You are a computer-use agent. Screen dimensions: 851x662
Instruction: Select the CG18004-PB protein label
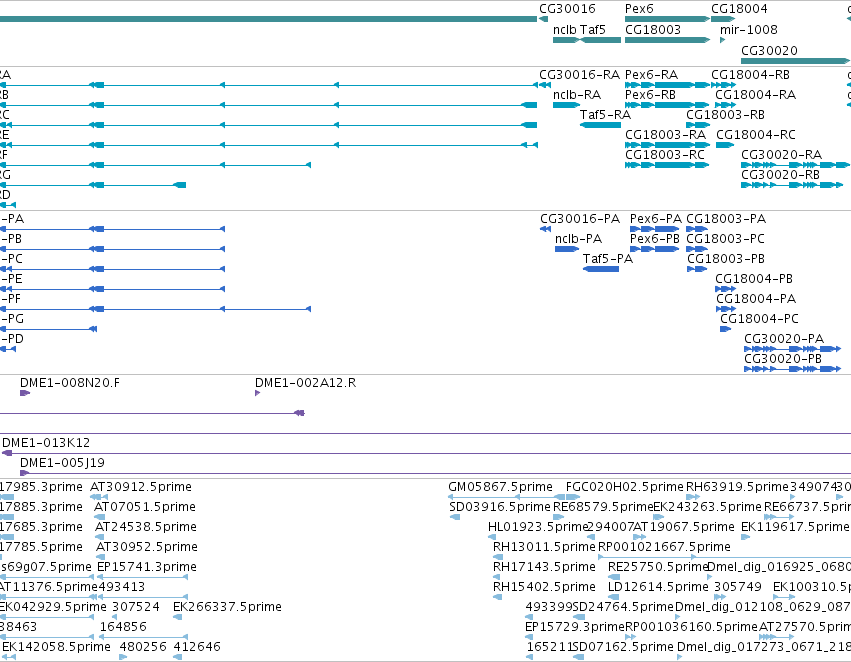point(754,279)
